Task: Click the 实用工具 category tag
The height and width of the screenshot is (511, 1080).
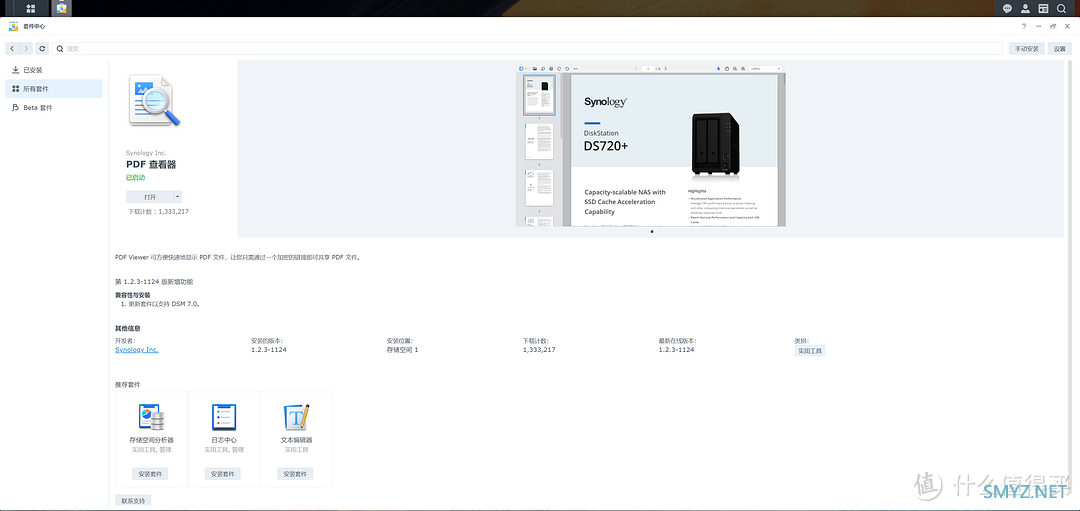Action: pyautogui.click(x=810, y=351)
